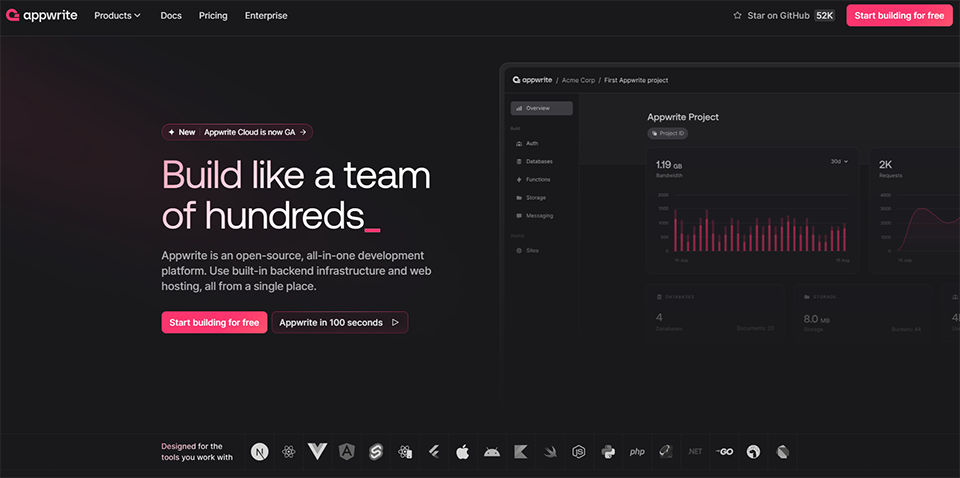Choose the Kotlin logo icon
This screenshot has height=478, width=960.
tap(521, 452)
